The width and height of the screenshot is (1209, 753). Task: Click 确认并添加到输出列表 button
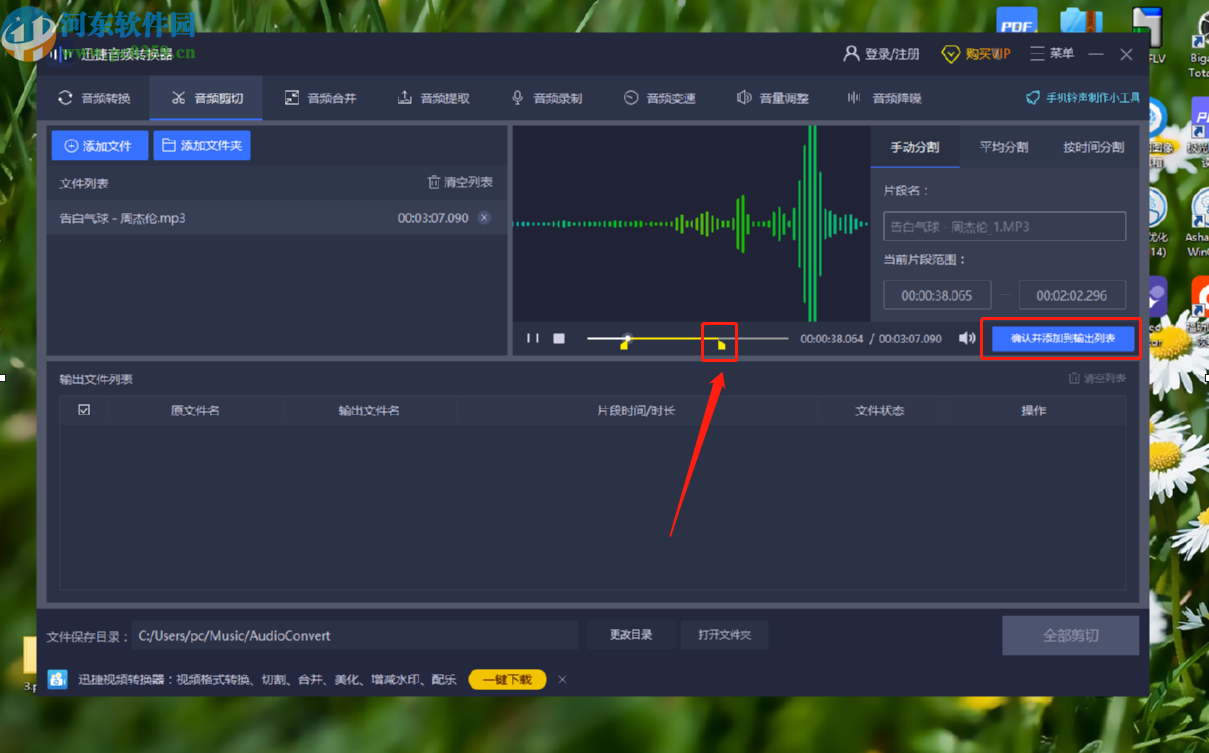[x=1063, y=339]
